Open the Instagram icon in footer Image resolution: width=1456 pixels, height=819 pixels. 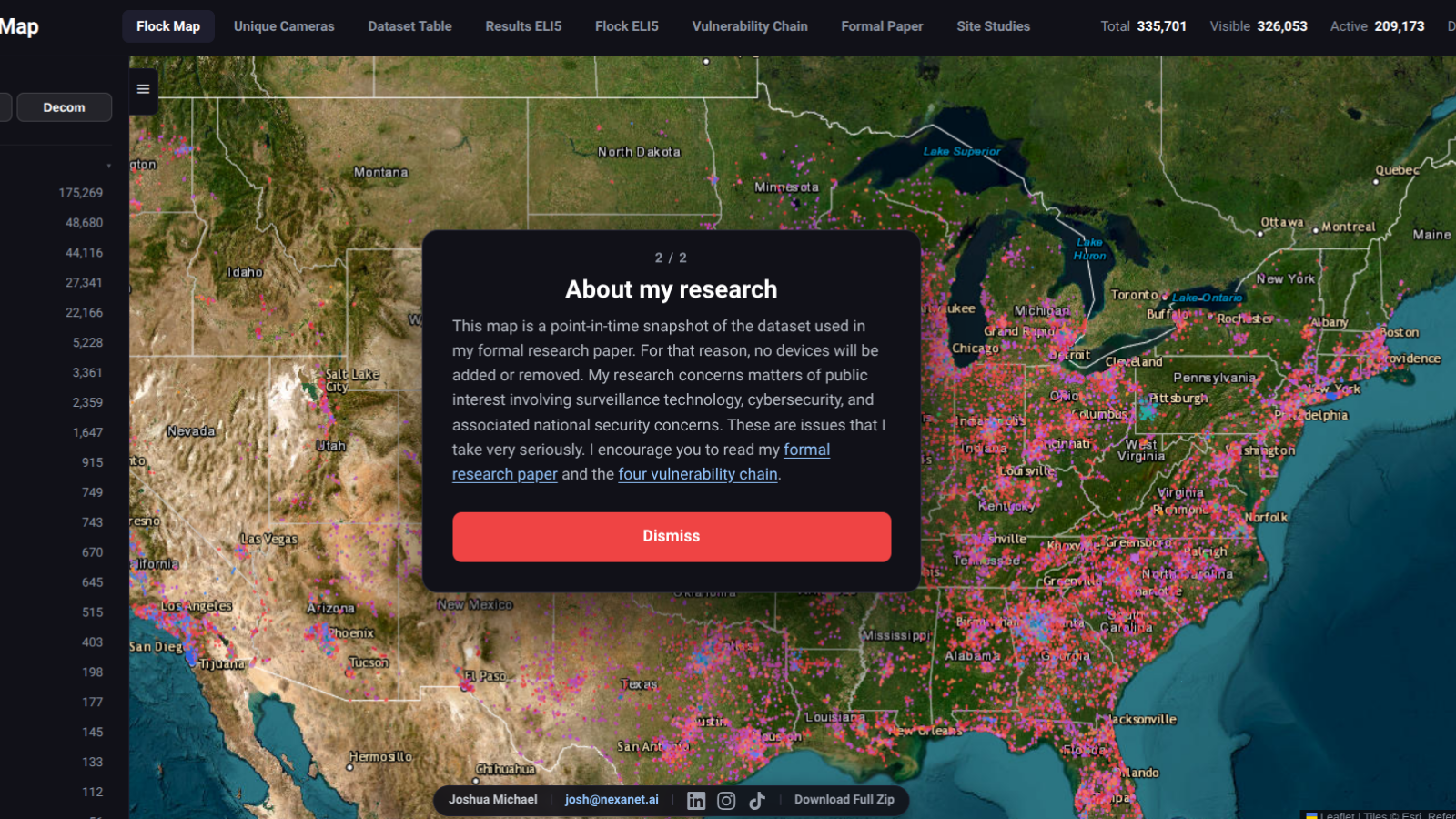click(x=726, y=801)
